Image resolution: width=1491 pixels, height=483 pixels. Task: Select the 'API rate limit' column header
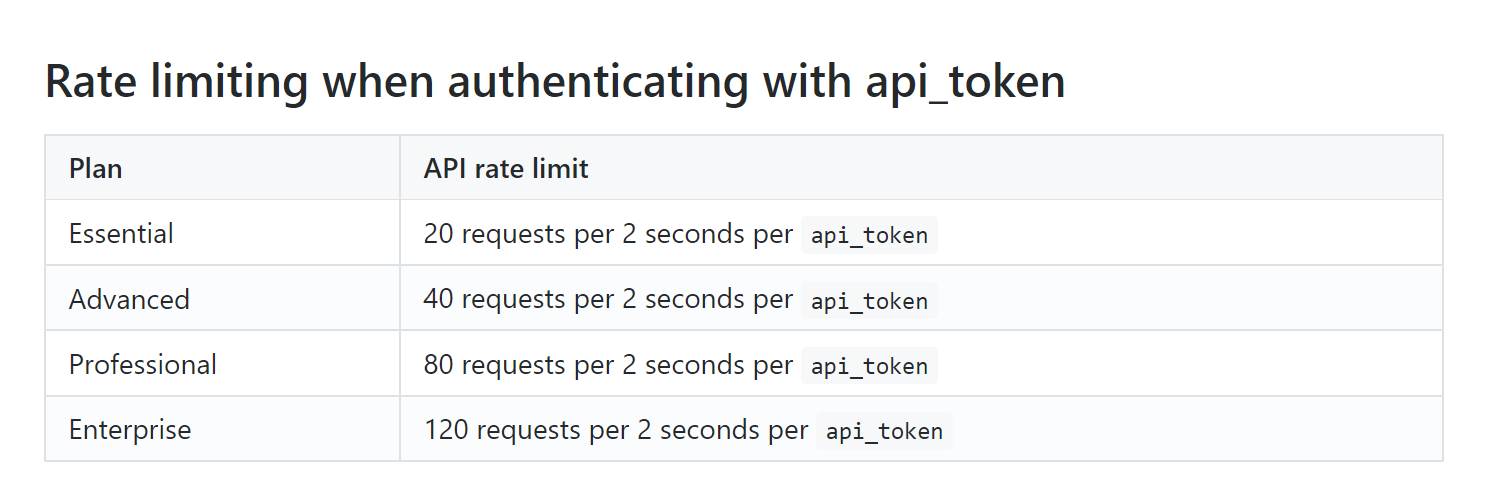[921, 168]
